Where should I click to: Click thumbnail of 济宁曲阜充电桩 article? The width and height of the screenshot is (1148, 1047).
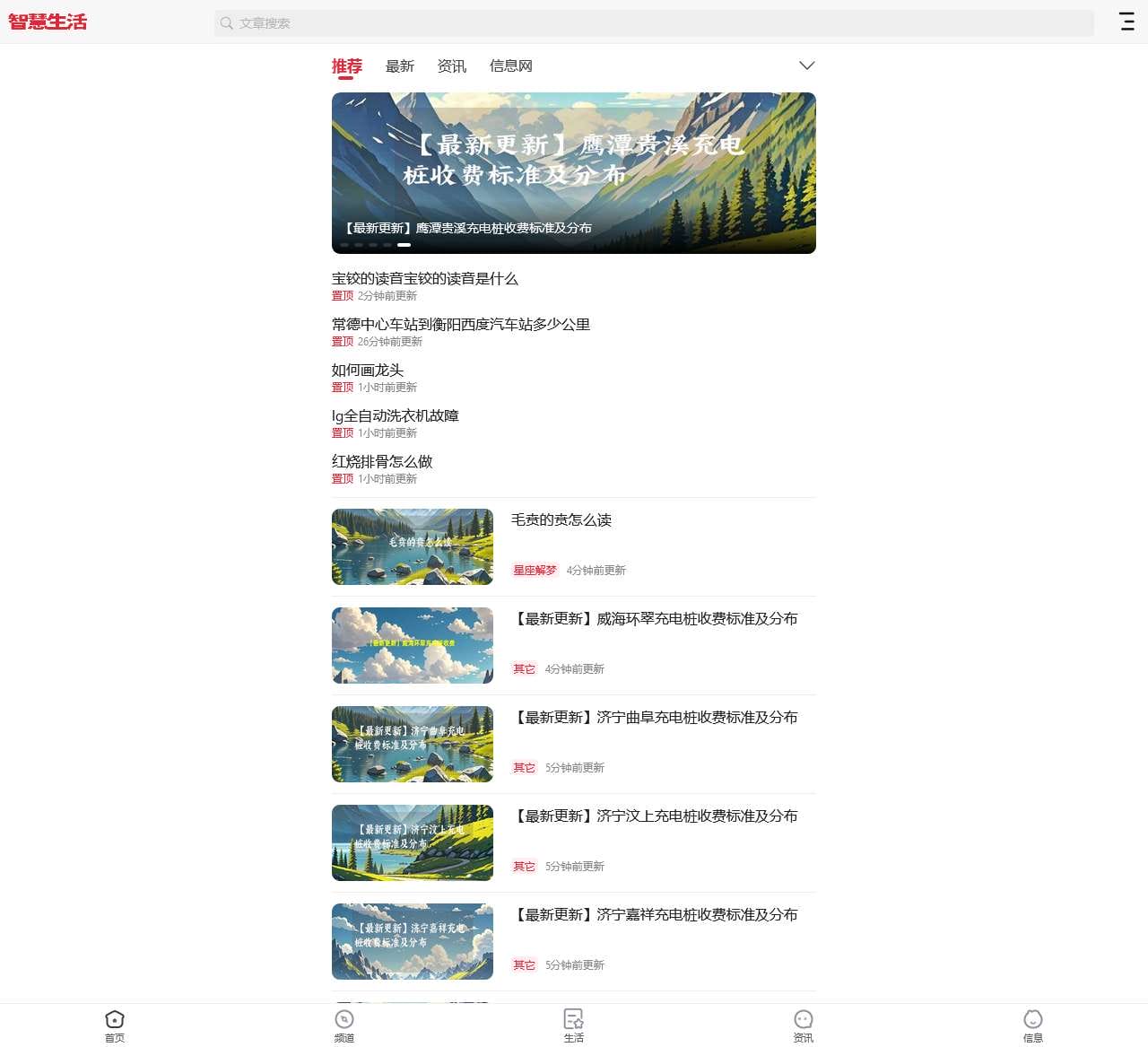413,745
